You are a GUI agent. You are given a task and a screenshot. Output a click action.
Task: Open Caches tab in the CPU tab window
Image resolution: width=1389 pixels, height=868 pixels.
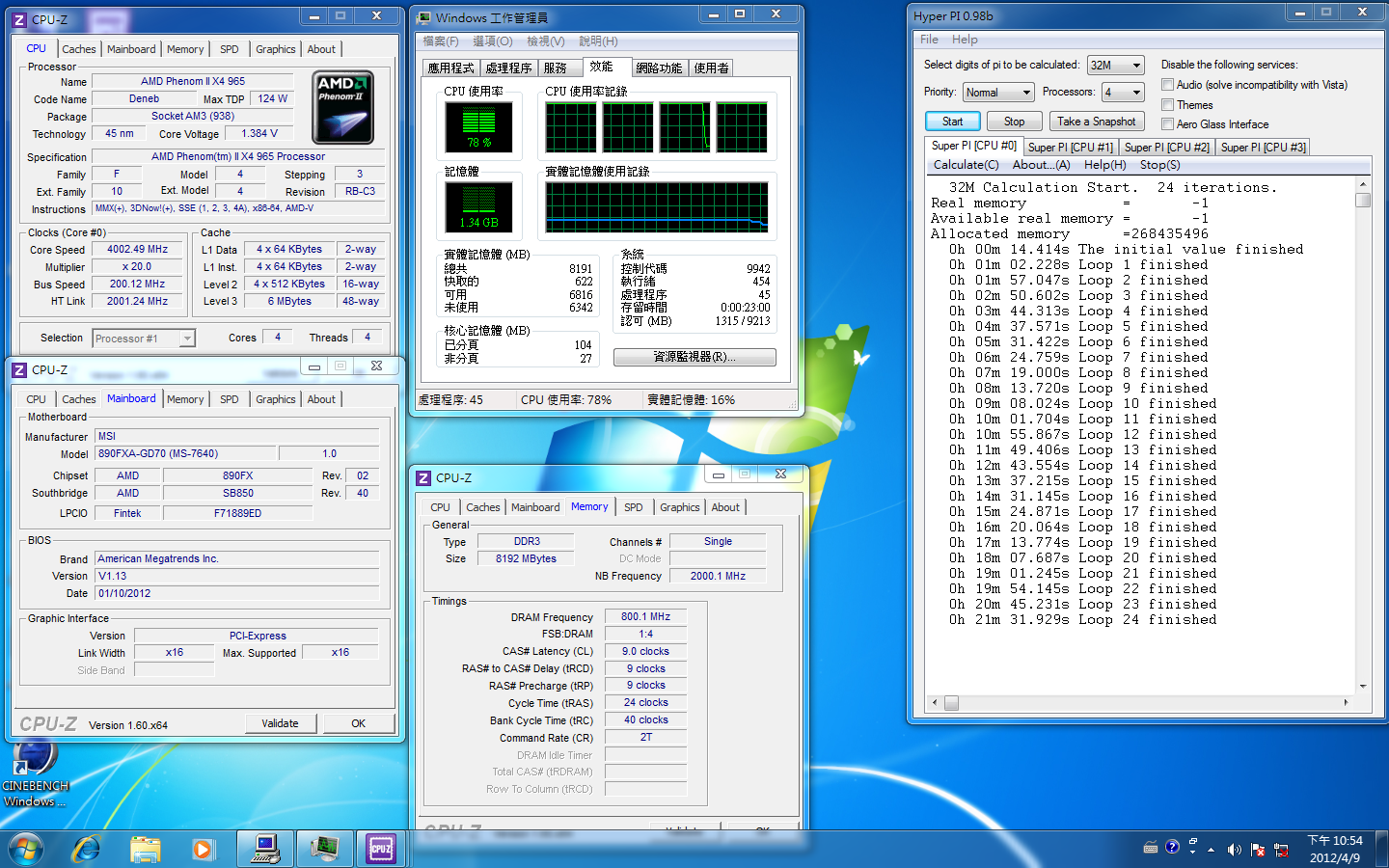point(78,49)
